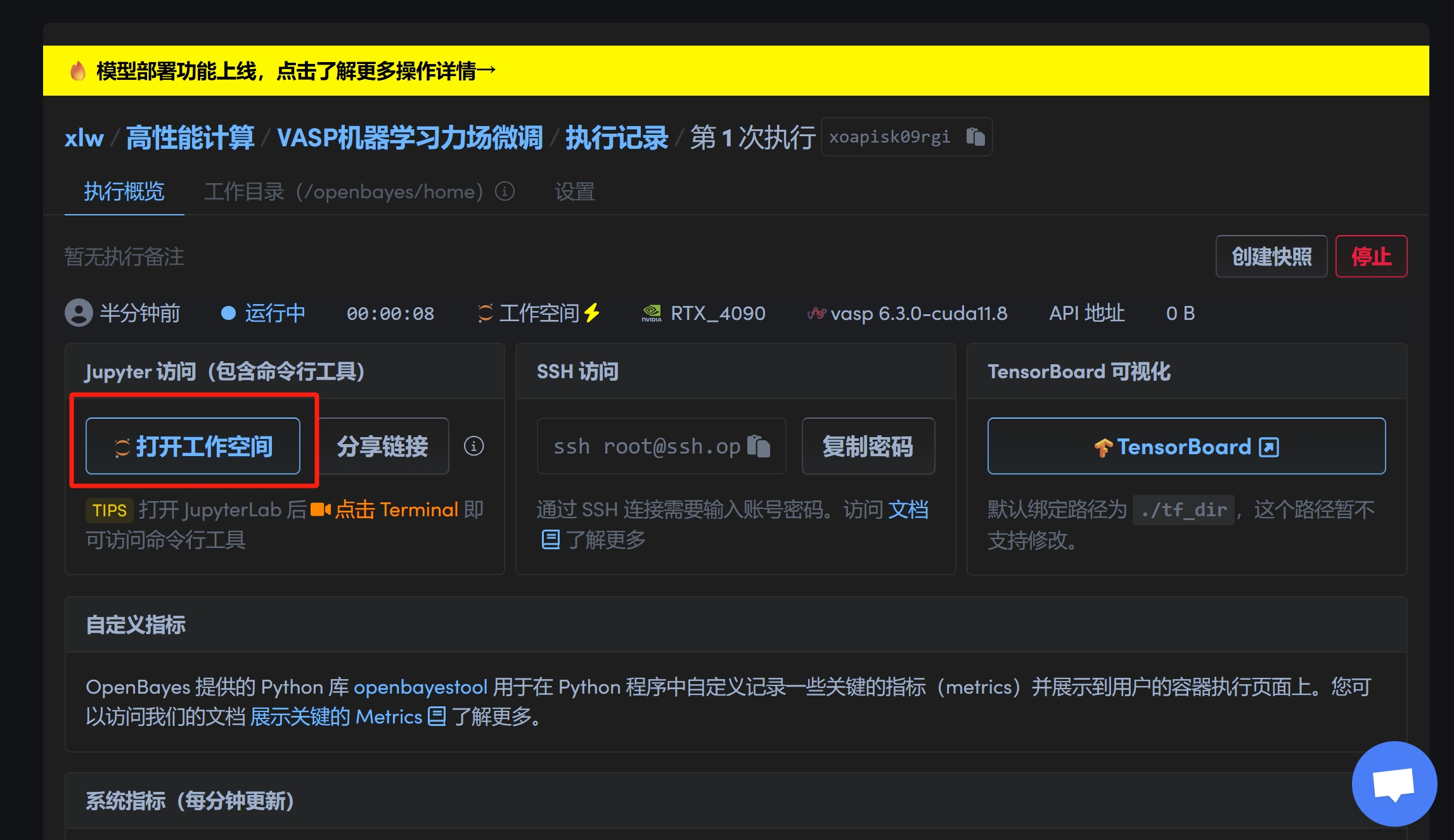This screenshot has height=840, width=1454.
Task: Click 复制密码 button
Action: [x=868, y=446]
